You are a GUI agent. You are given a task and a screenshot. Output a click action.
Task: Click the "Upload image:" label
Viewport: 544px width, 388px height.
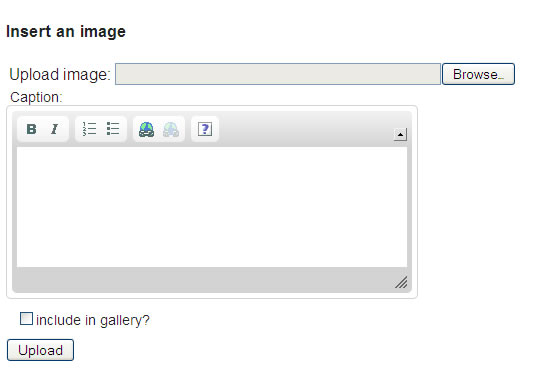60,75
